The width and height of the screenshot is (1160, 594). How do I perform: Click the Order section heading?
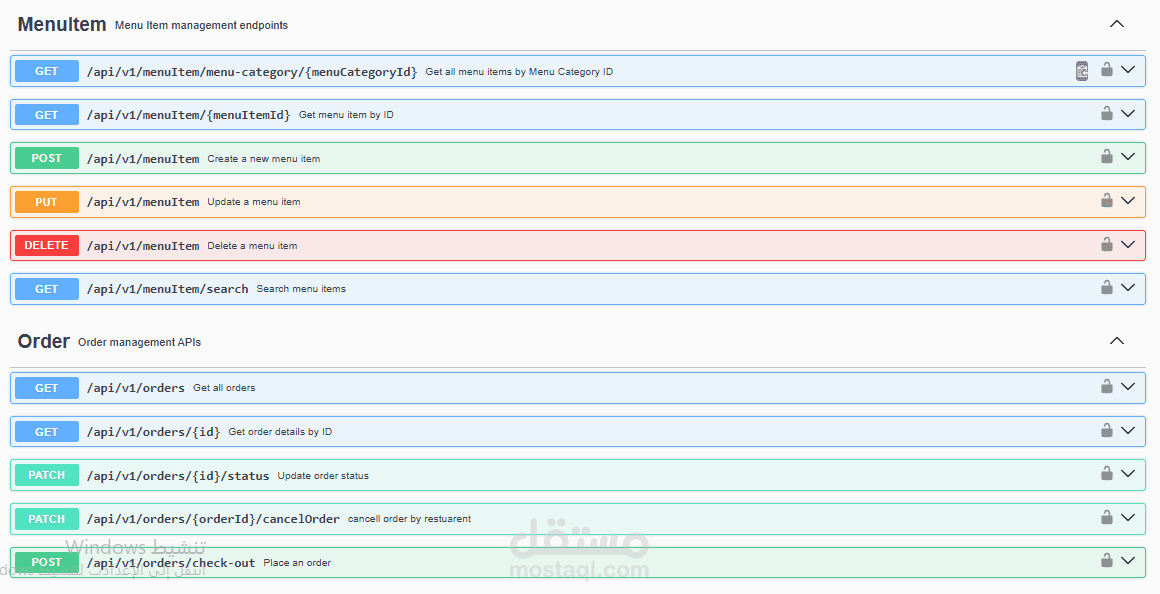pyautogui.click(x=44, y=341)
